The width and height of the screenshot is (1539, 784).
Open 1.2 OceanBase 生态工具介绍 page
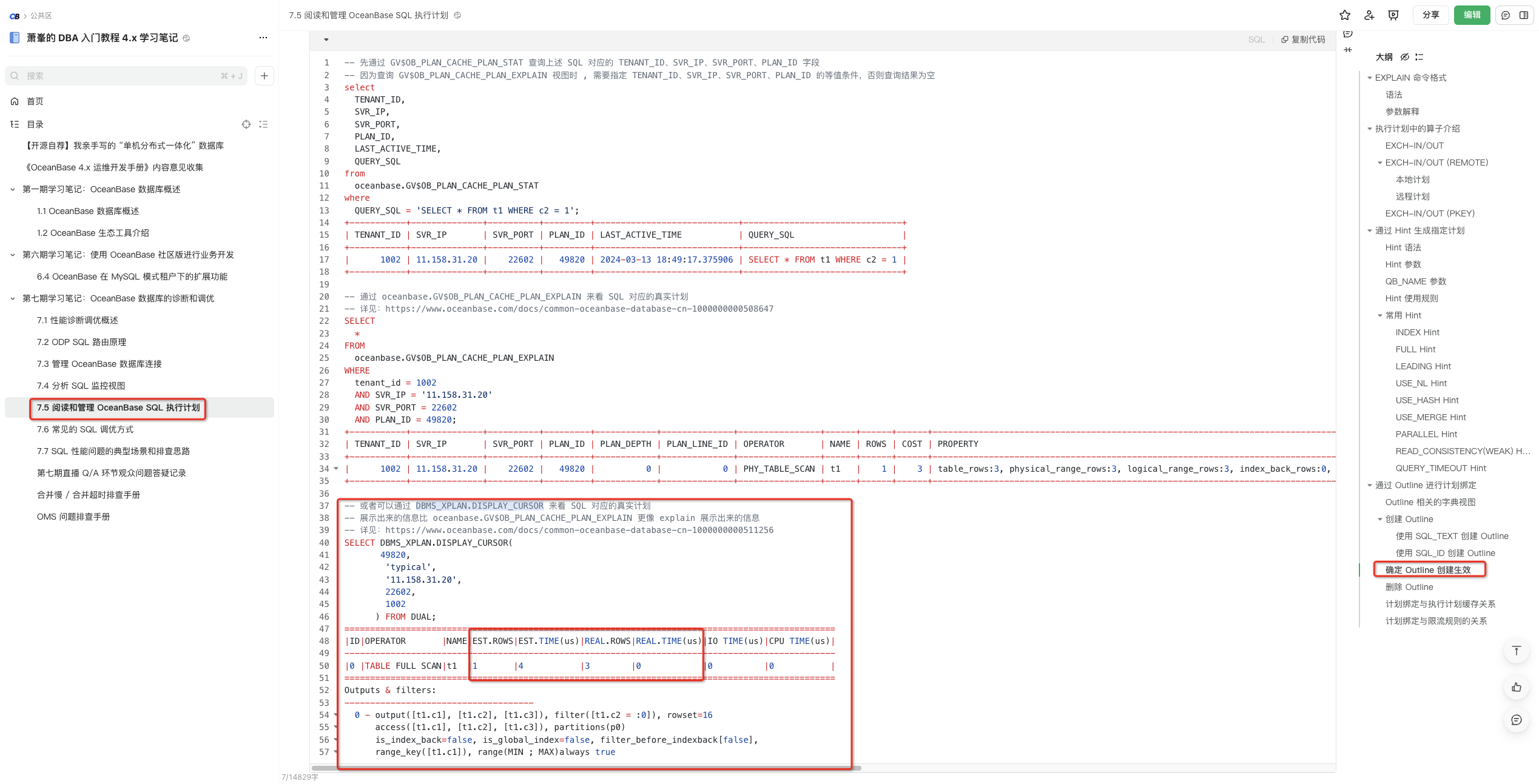93,233
